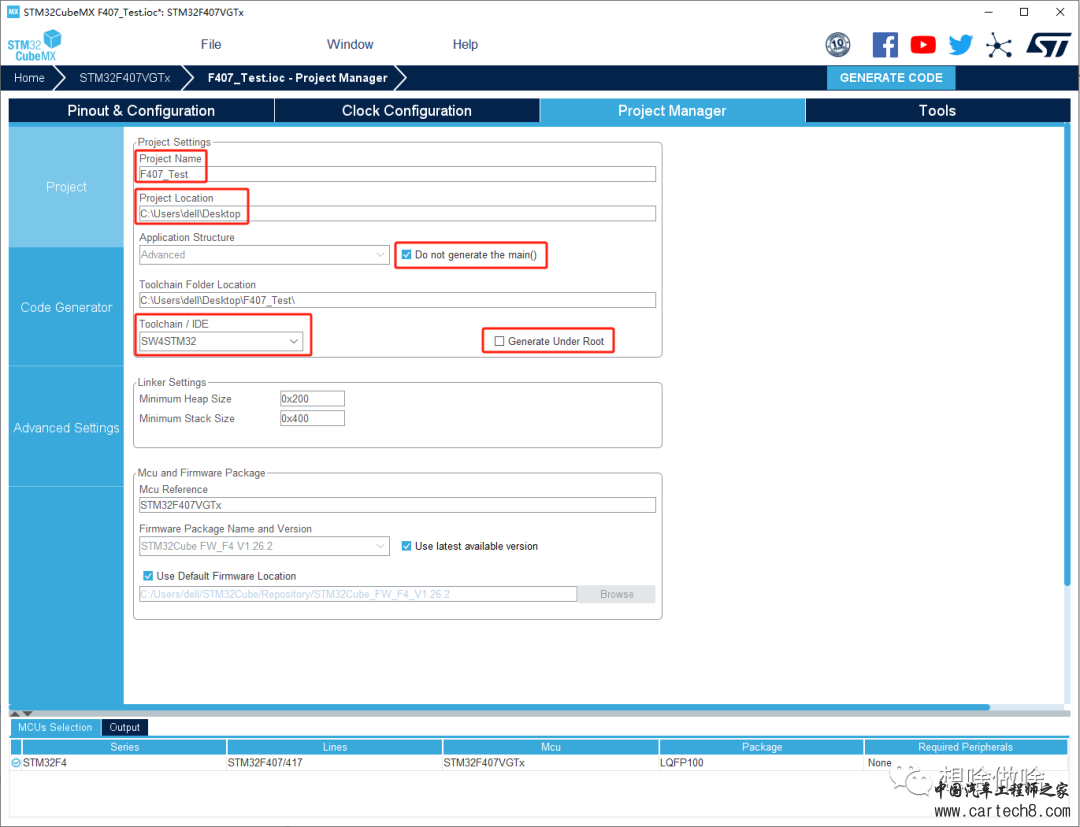Click the Mcu Reference field
The height and width of the screenshot is (827, 1080).
397,505
